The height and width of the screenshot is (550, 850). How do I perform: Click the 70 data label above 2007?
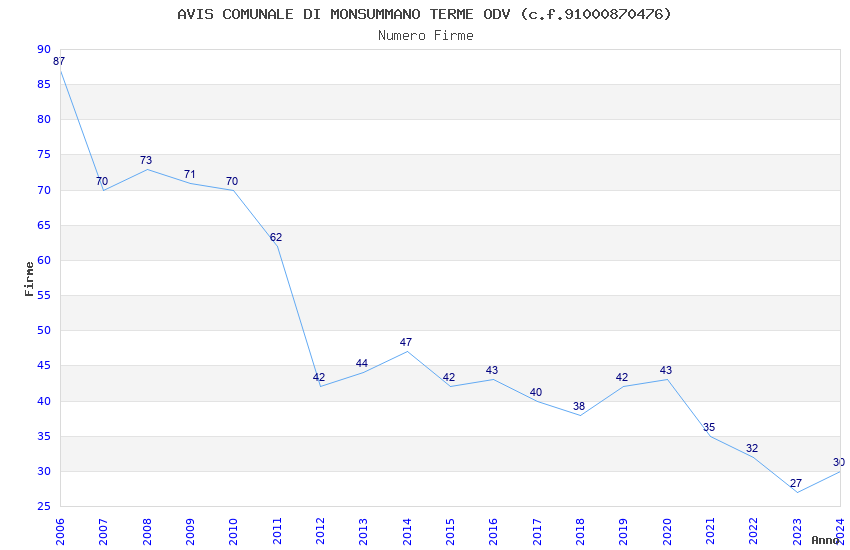102,182
